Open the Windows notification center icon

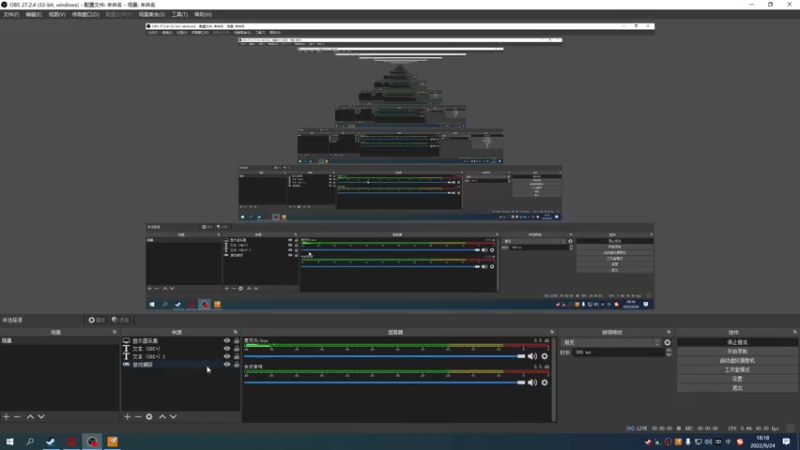(786, 441)
